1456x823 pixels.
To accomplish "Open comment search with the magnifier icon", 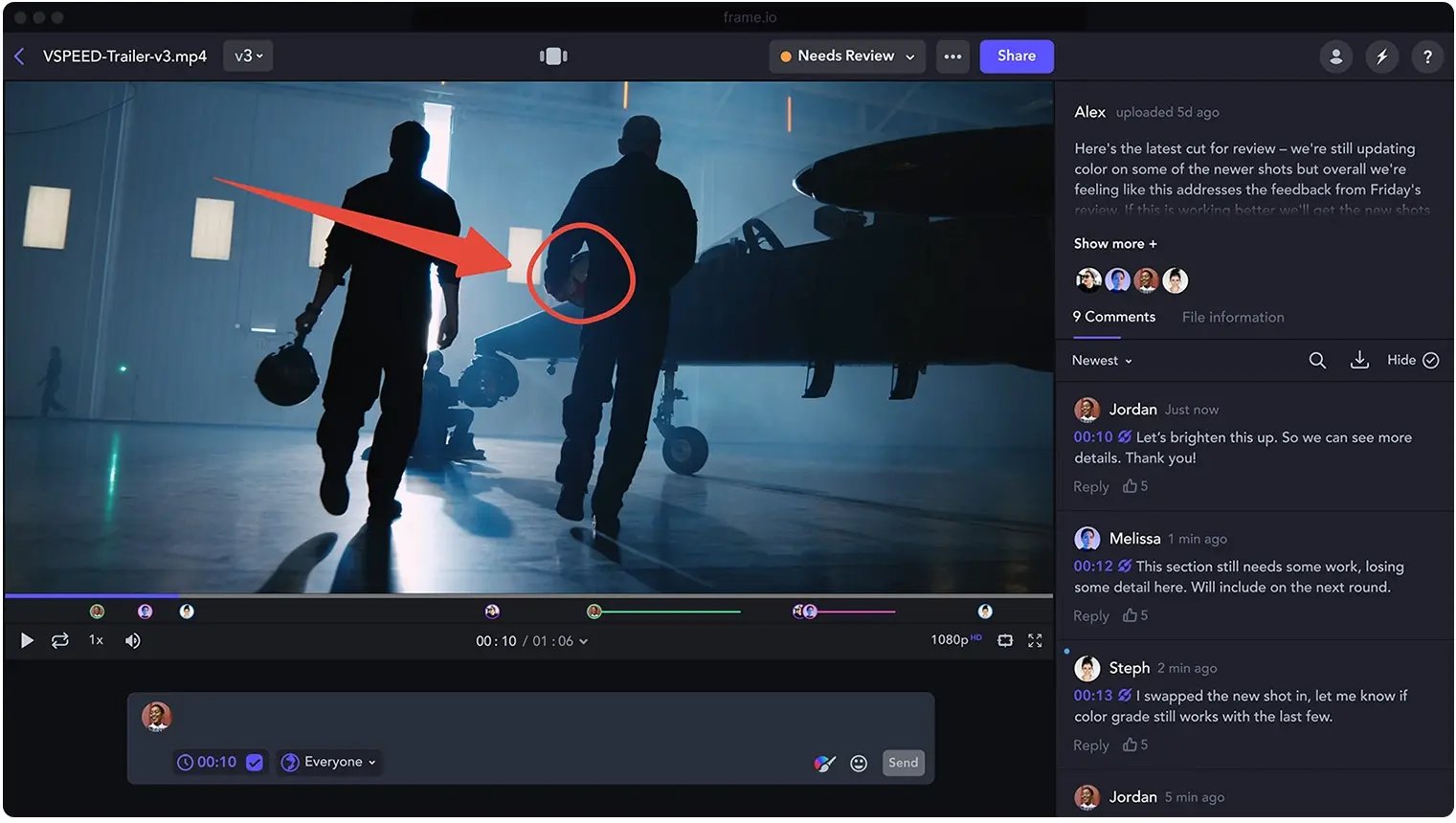I will point(1317,360).
